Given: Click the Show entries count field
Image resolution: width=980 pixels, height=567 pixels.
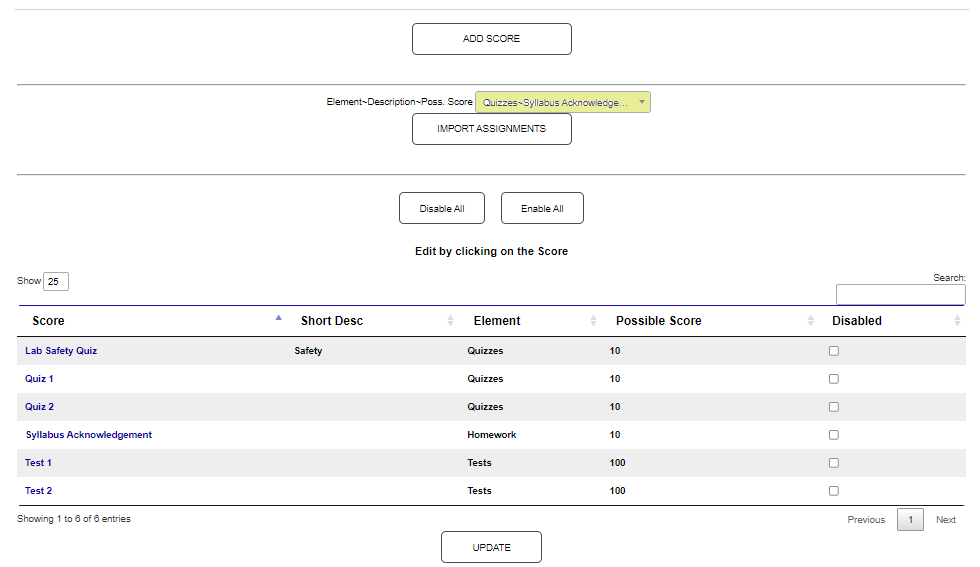Looking at the screenshot, I should [56, 281].
